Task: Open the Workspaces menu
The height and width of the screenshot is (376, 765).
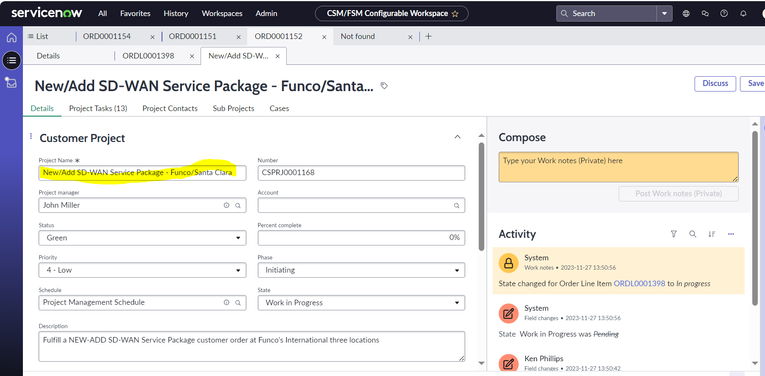Action: tap(222, 14)
